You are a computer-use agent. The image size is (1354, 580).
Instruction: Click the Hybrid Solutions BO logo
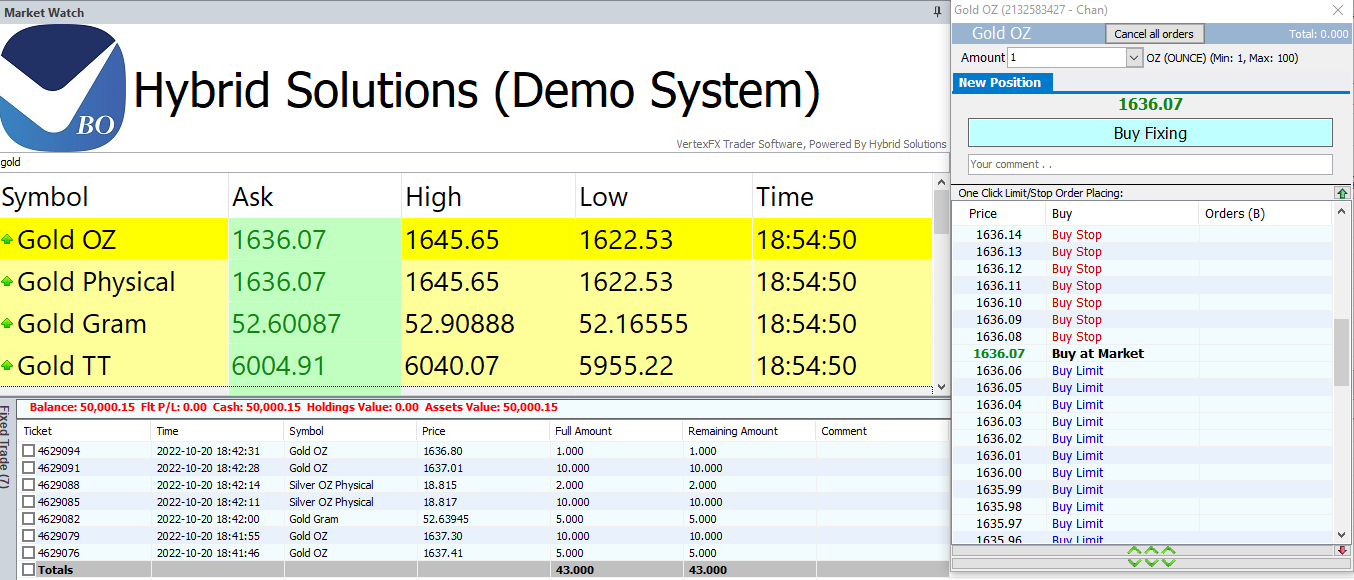tap(64, 88)
